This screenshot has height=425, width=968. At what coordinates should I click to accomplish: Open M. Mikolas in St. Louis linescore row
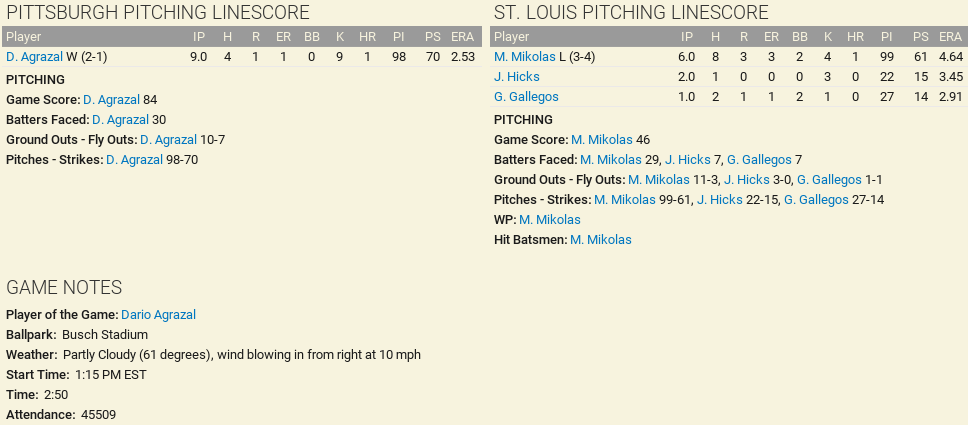click(x=524, y=57)
